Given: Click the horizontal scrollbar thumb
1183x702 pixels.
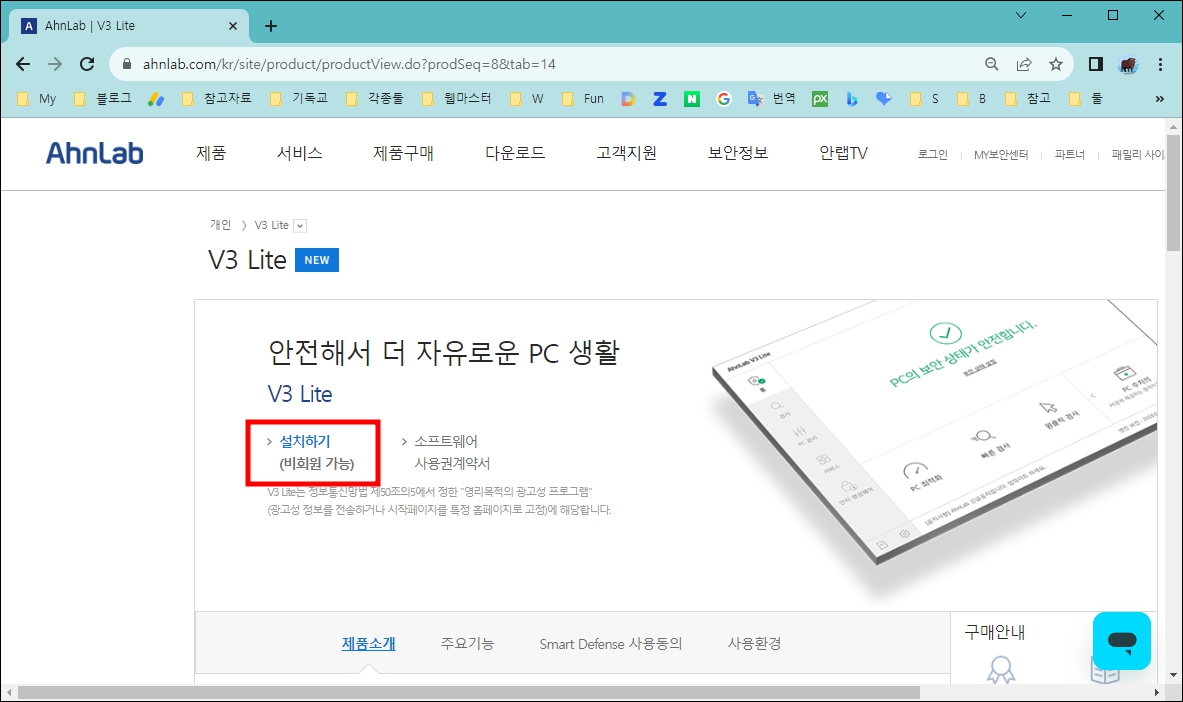Looking at the screenshot, I should click(469, 692).
